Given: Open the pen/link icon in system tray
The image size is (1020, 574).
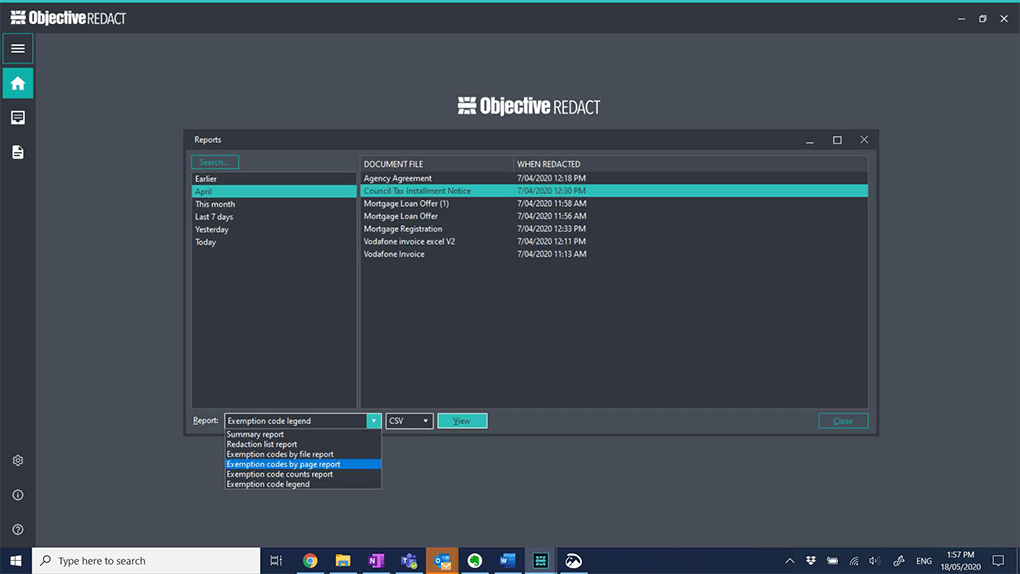Looking at the screenshot, I should 899,560.
